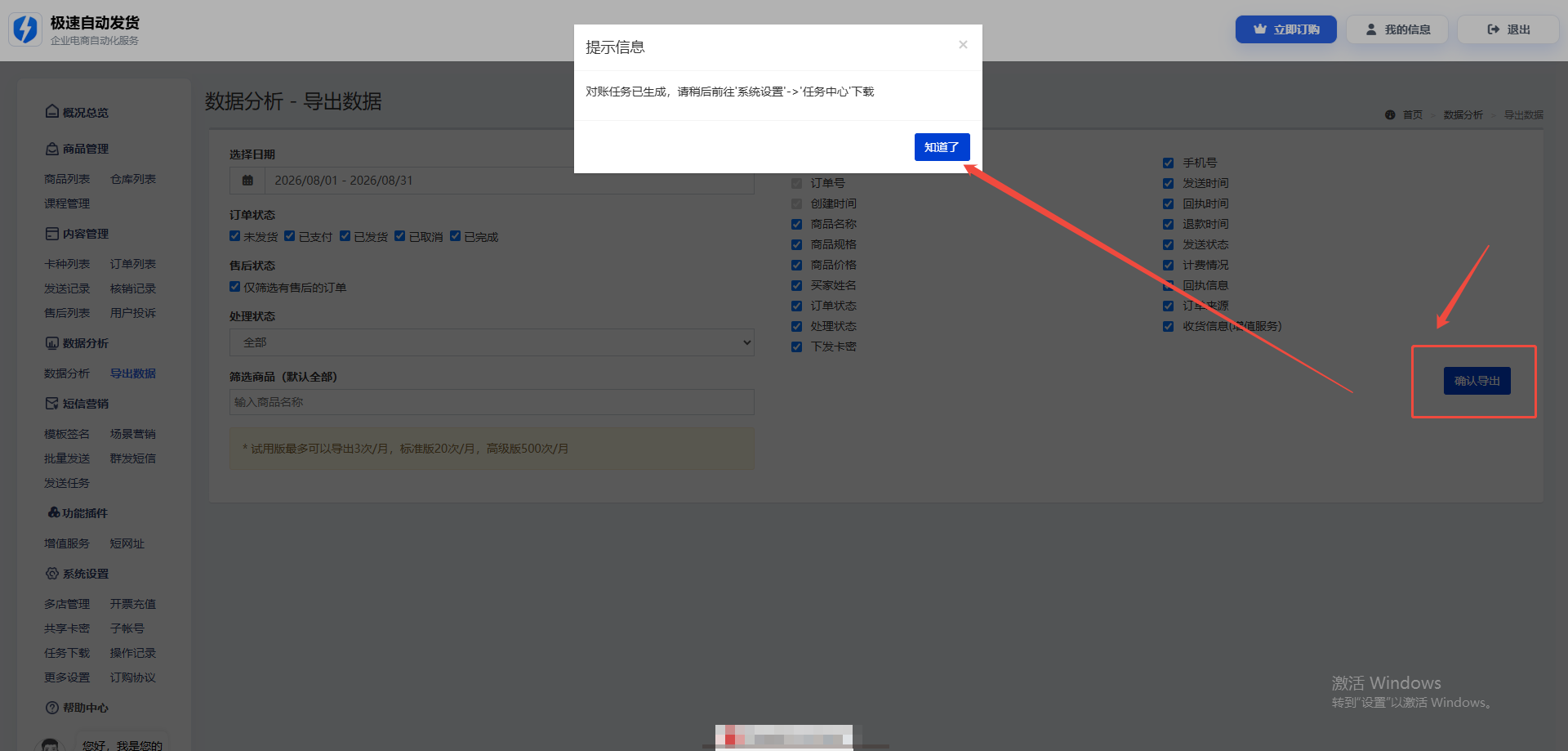
Task: Click the 退出 logout button
Action: (1508, 29)
